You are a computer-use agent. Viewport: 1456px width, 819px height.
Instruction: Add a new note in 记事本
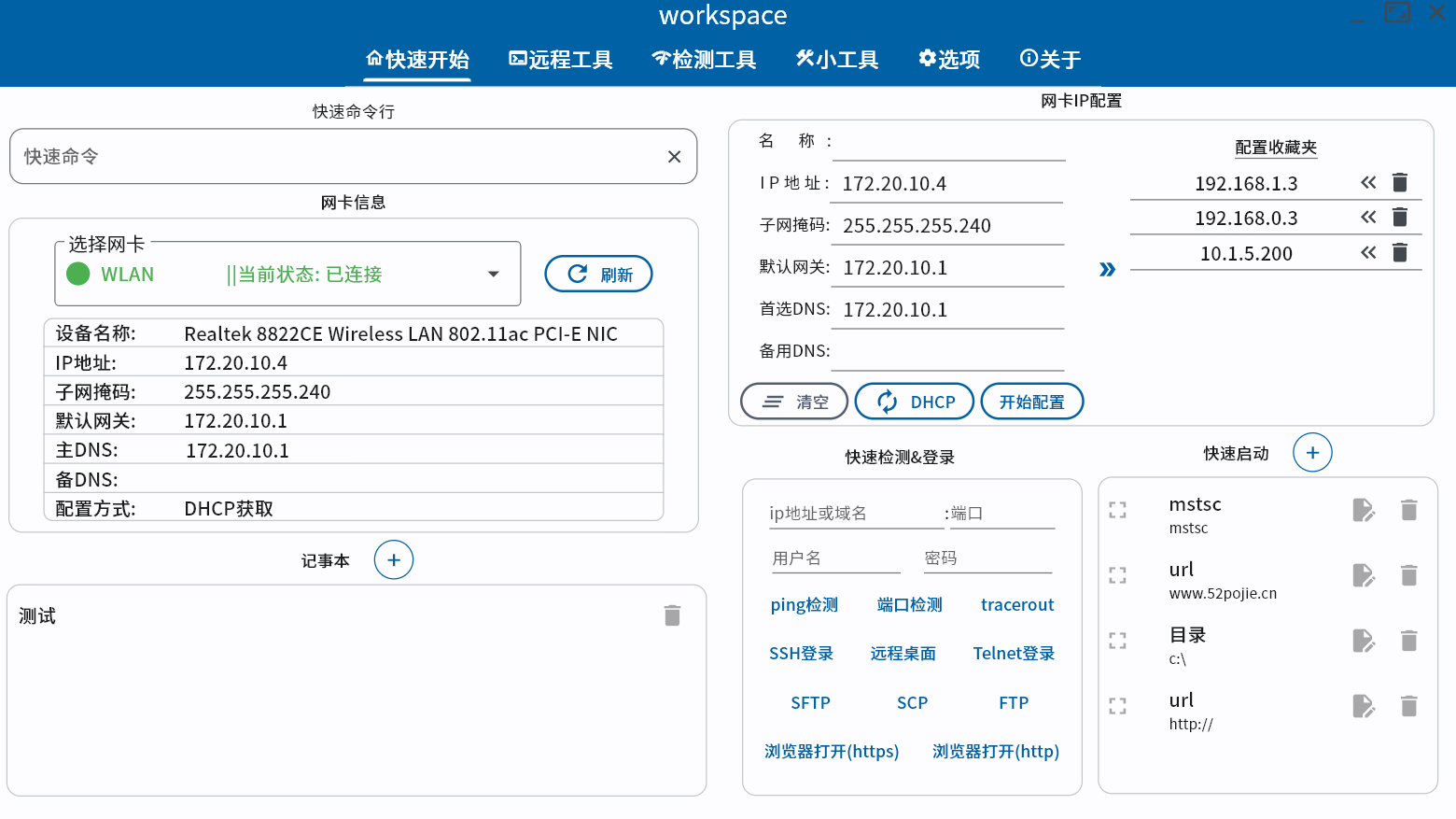tap(393, 559)
